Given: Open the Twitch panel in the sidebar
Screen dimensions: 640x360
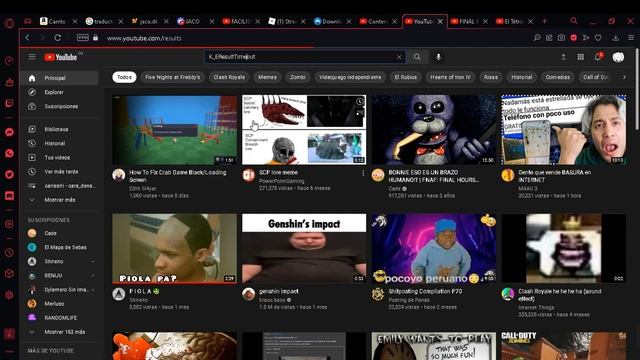Looking at the screenshot, I should (9, 103).
